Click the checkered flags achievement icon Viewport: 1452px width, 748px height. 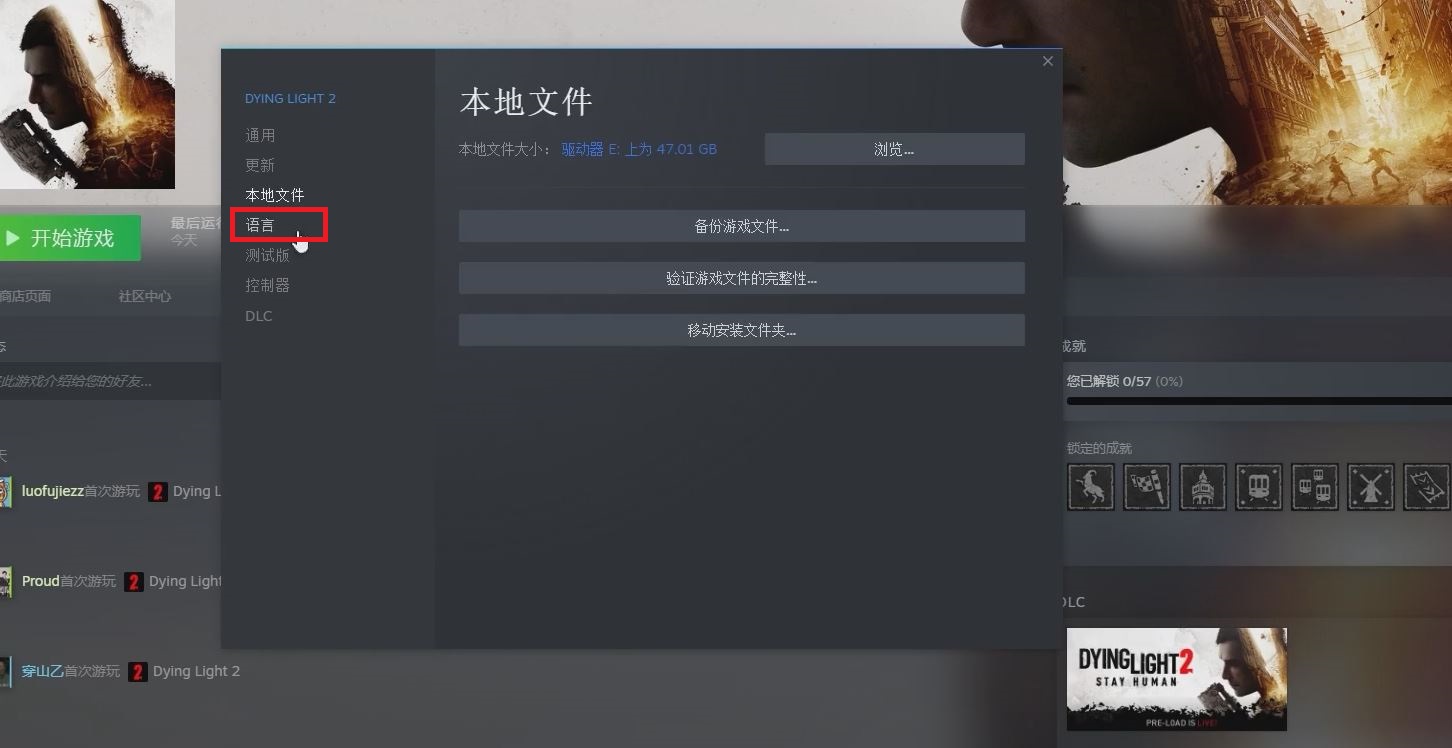[x=1146, y=487]
